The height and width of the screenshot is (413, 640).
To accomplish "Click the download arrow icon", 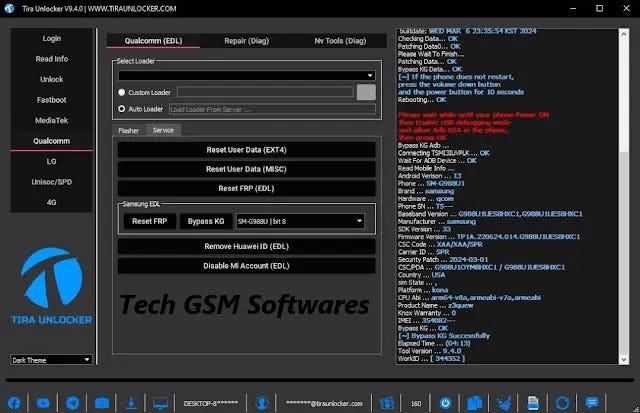I will [131, 403].
